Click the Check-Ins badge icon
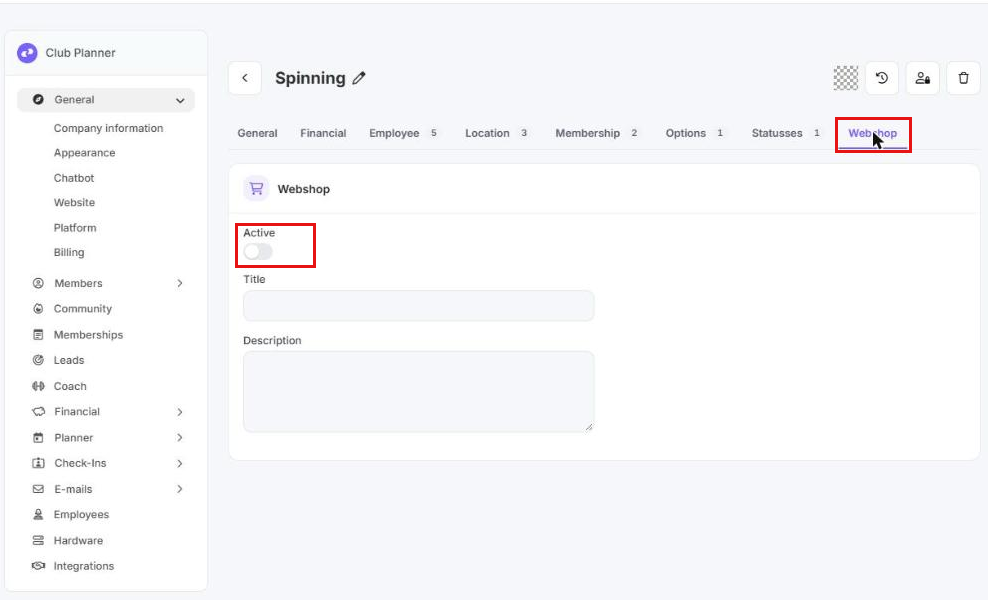 [x=38, y=463]
